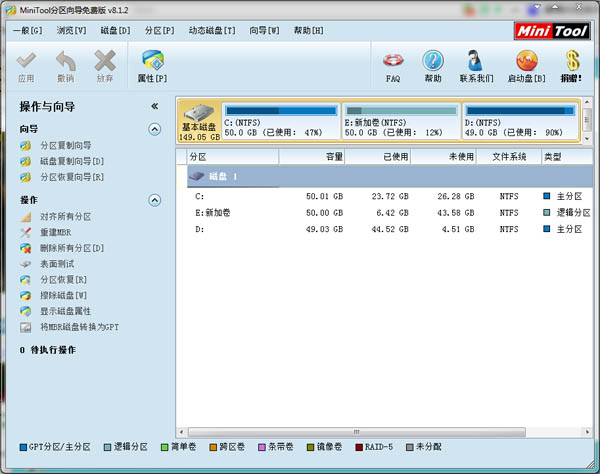The image size is (600, 474).
Task: Click disk map scrollbar down arrow
Action: tap(587, 138)
